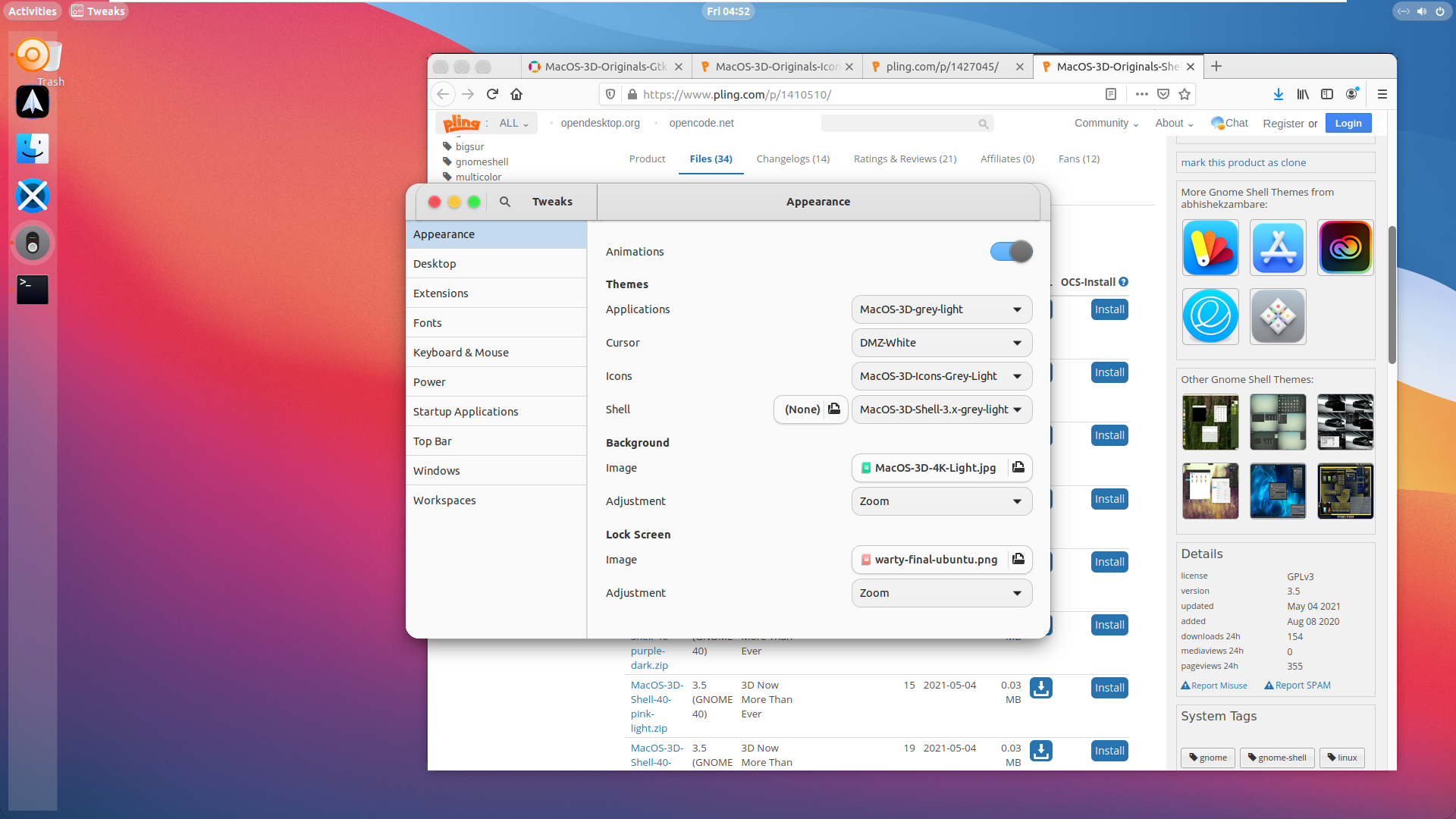1456x819 pixels.
Task: Open Firefox downloads arrow icon
Action: tap(1279, 94)
